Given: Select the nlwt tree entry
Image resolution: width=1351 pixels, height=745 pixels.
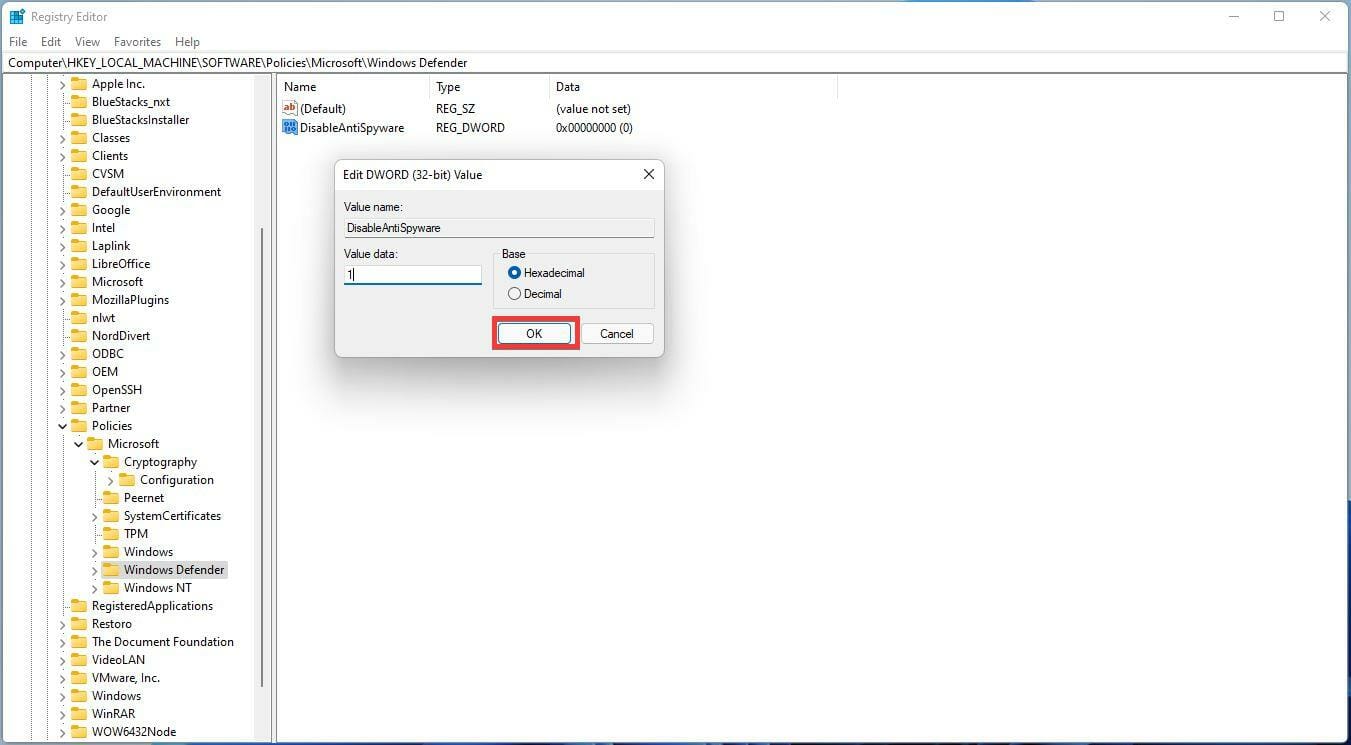Looking at the screenshot, I should click(x=103, y=318).
